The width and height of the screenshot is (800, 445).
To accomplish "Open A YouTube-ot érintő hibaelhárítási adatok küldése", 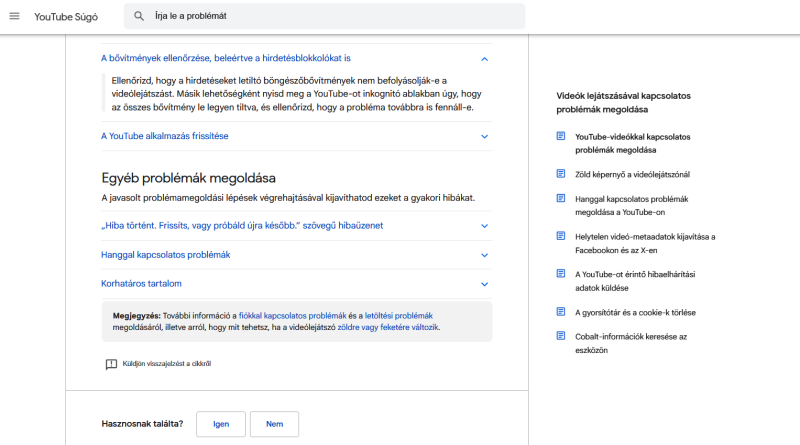I will pyautogui.click(x=635, y=281).
